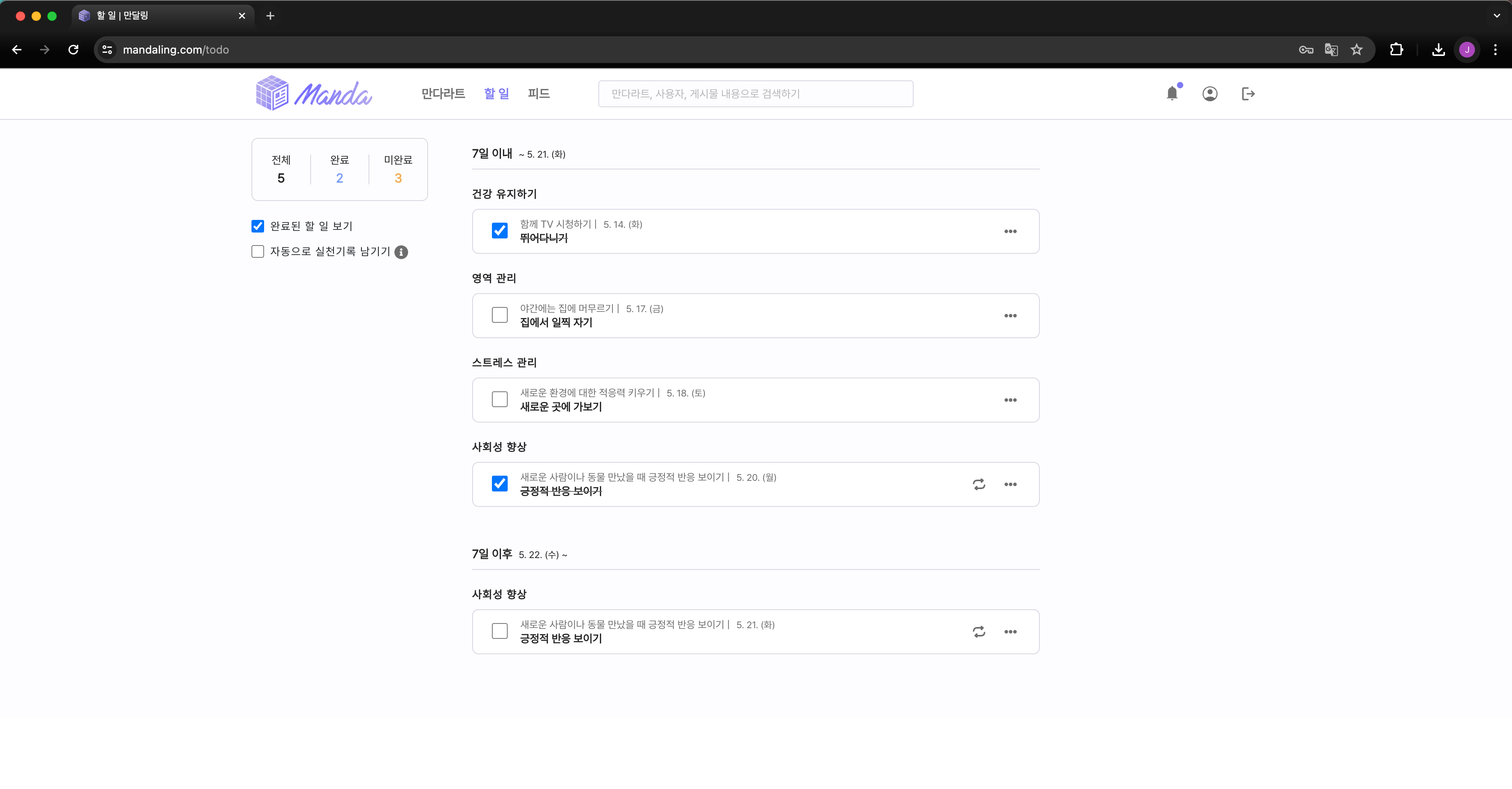1512x789 pixels.
Task: Open browser extensions puzzle icon
Action: tap(1397, 50)
